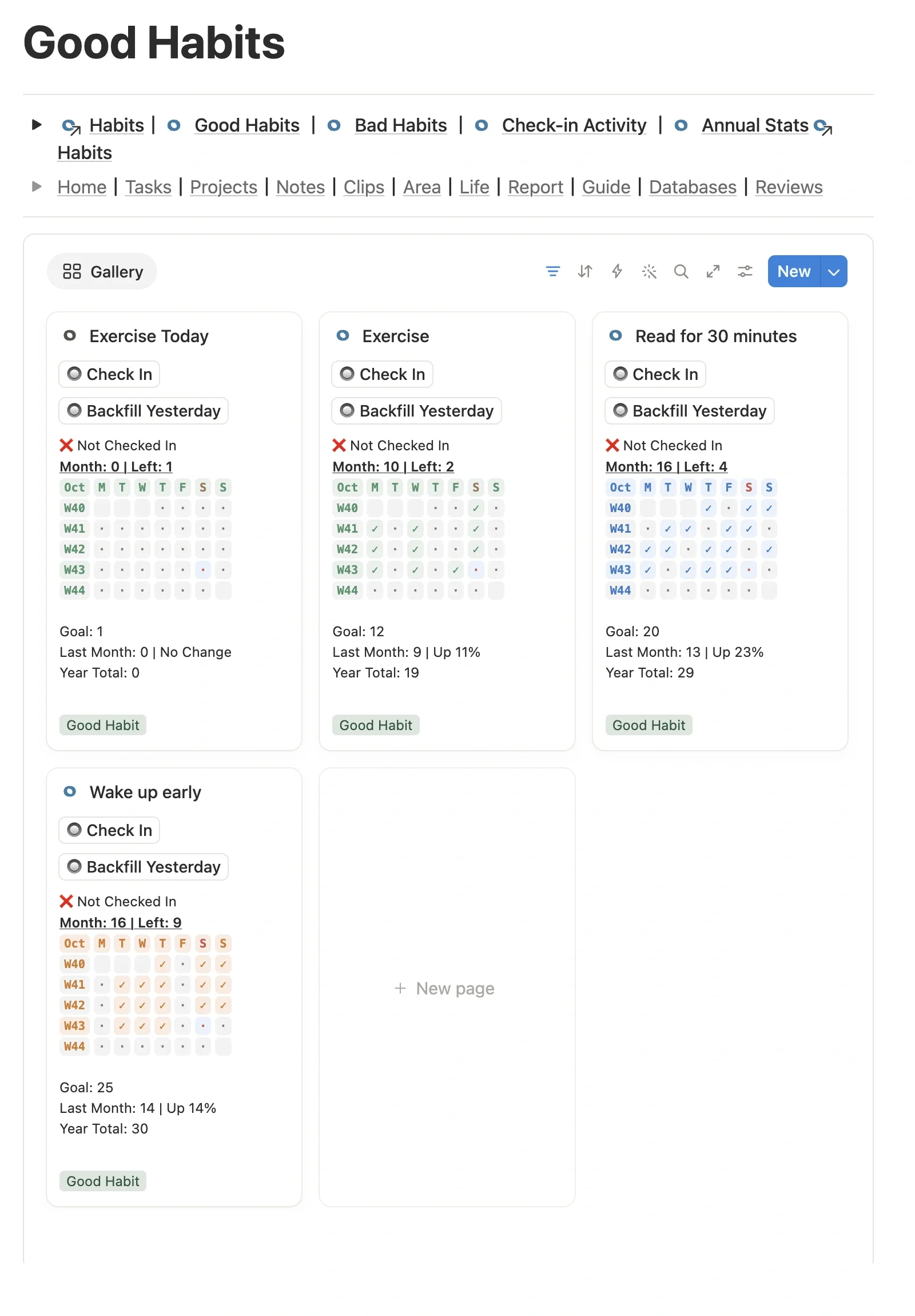Switch to the Gallery view tab
915x1316 pixels.
[x=102, y=271]
